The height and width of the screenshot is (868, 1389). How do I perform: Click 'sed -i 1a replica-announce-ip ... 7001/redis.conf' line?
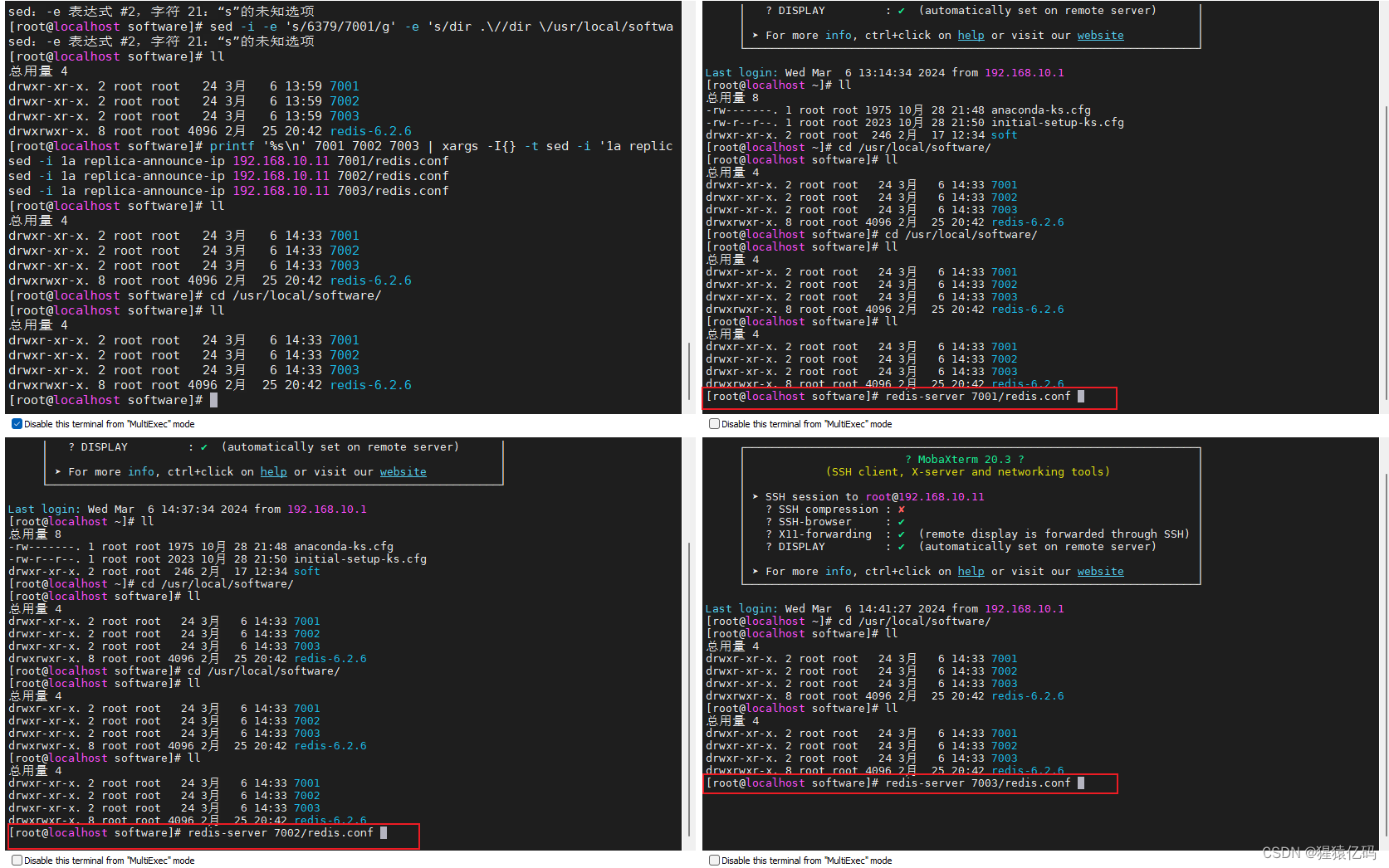(x=228, y=161)
